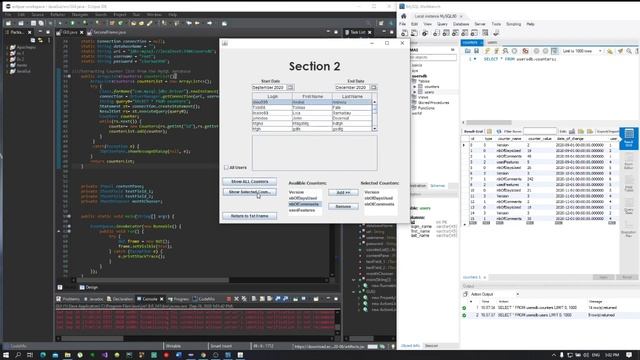Expand the users table in schema tree
This screenshot has height=360, width=640.
click(x=415, y=92)
